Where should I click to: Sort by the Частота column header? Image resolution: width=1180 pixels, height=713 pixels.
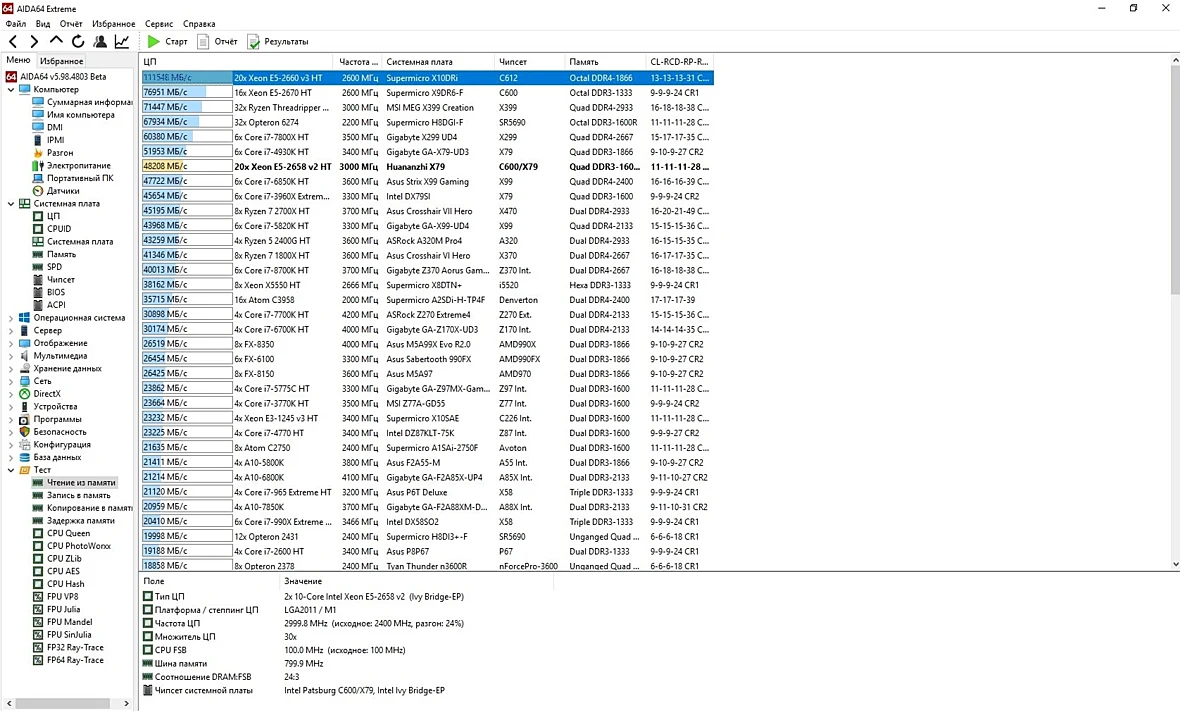point(357,62)
